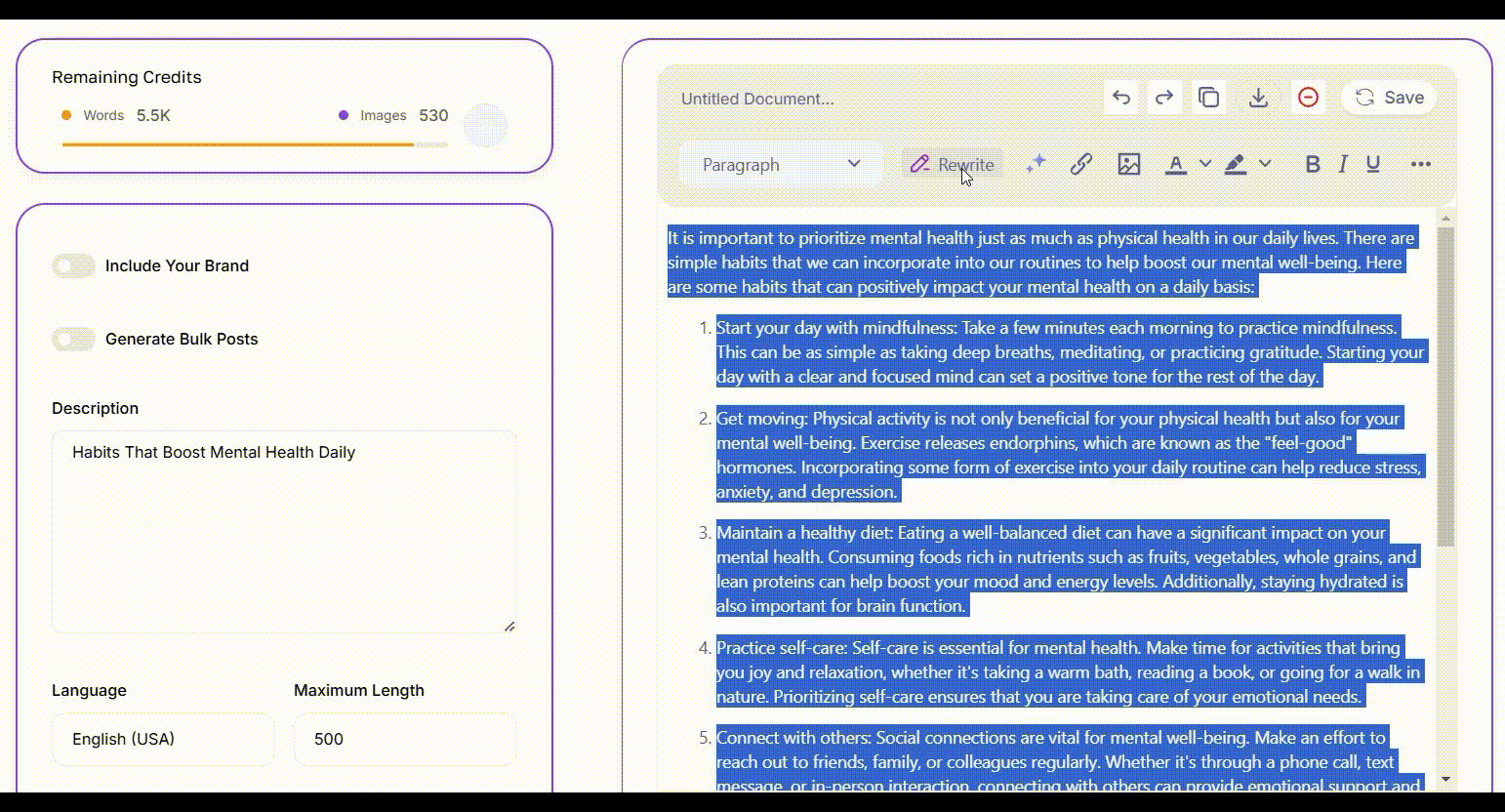Turn on Generate Bulk Posts toggle
This screenshot has height=812, width=1505.
(x=73, y=339)
